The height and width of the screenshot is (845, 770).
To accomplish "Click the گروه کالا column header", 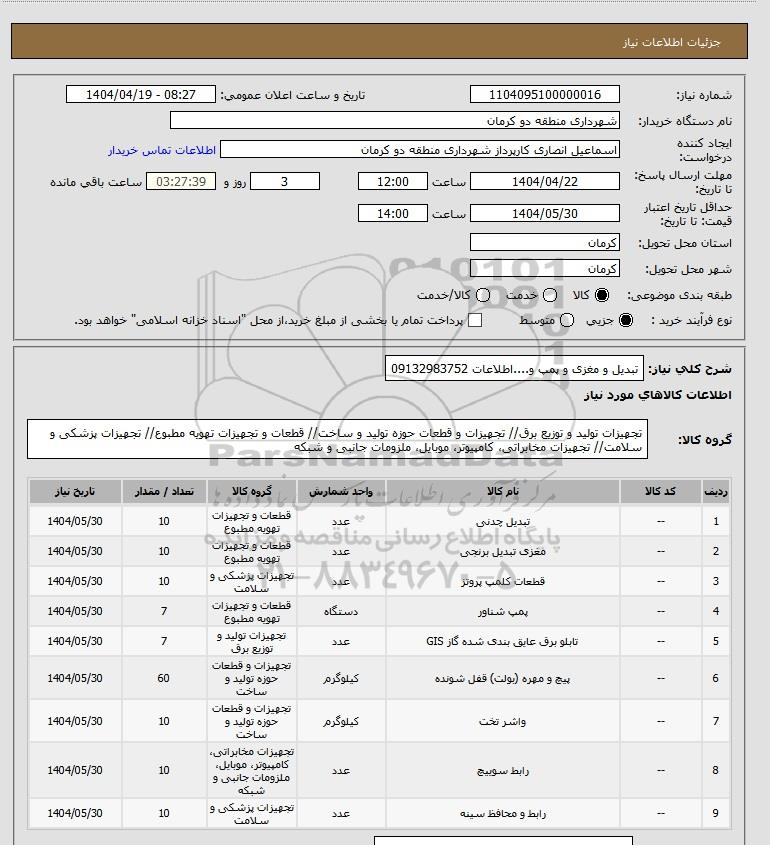I will (x=252, y=491).
